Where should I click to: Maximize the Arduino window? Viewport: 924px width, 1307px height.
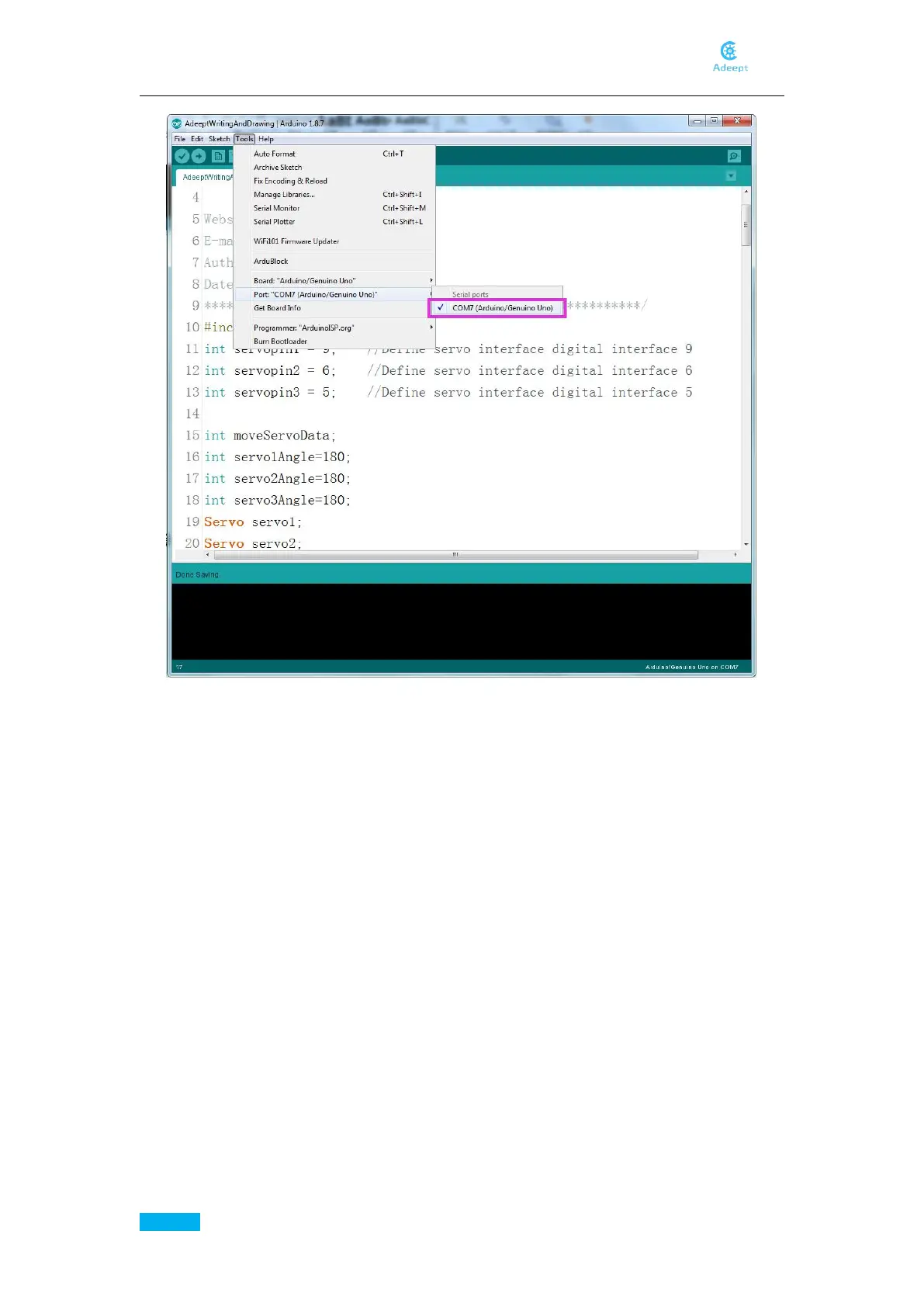click(714, 121)
